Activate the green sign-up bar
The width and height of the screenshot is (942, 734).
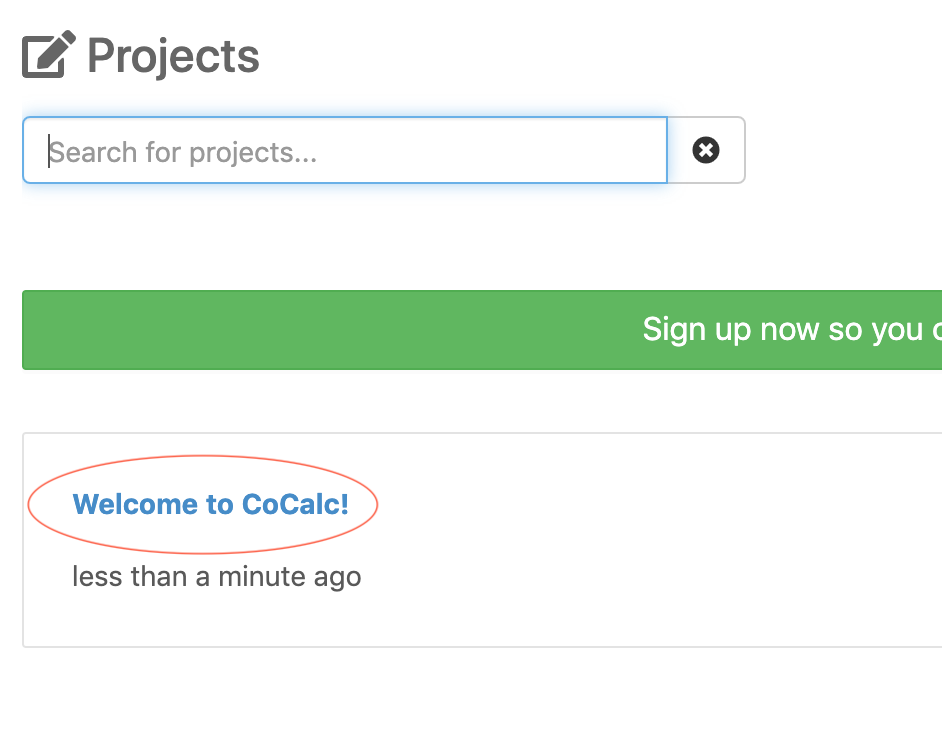tap(480, 330)
